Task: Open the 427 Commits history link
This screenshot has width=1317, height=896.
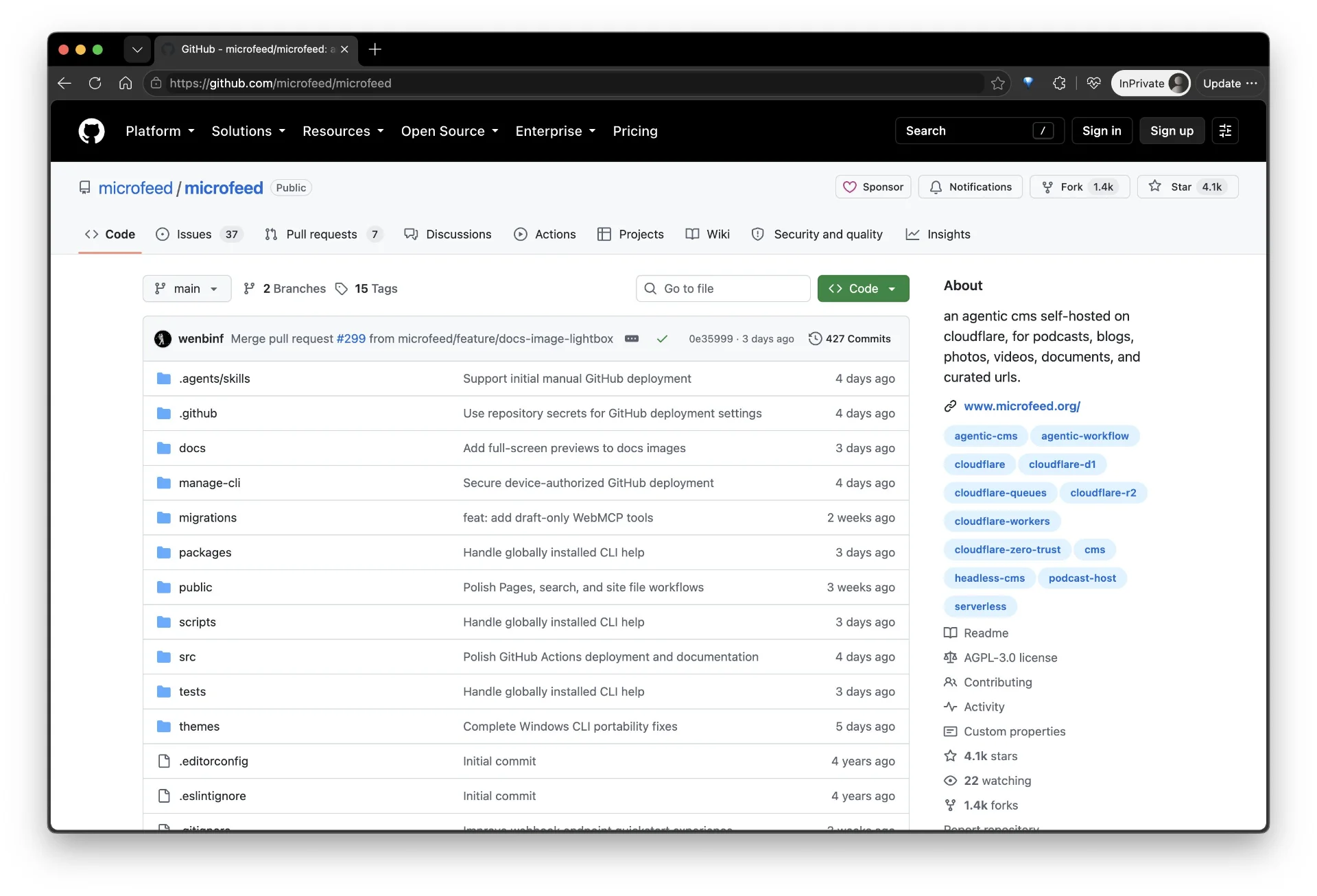Action: pos(849,339)
